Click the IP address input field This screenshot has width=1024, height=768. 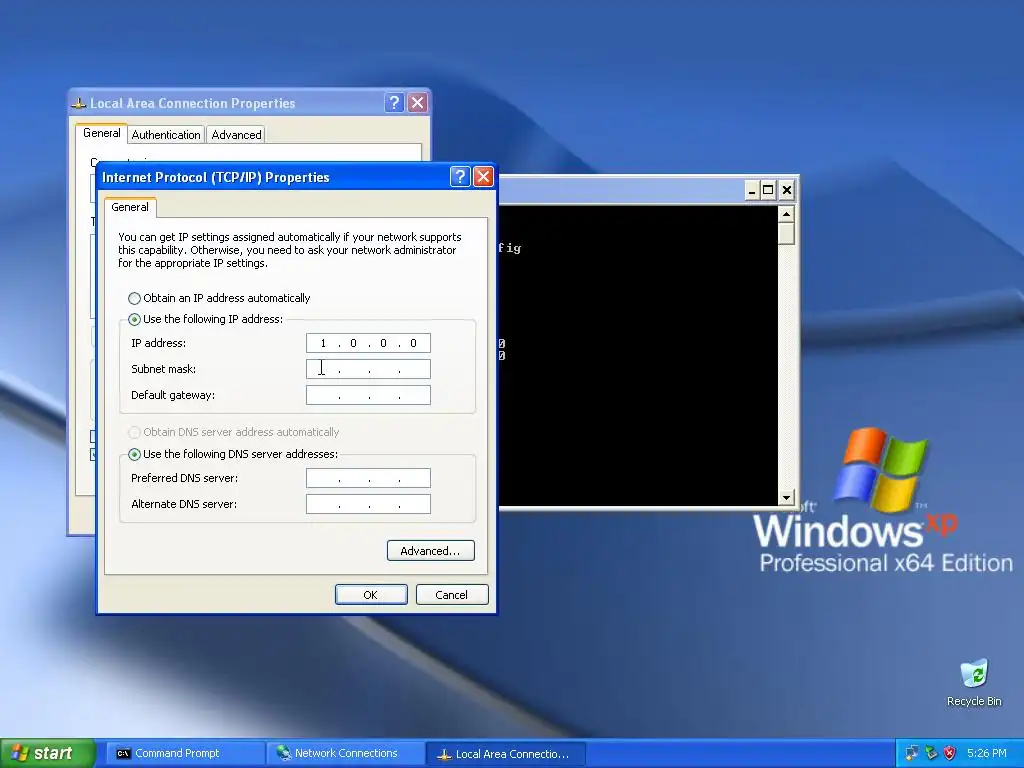[x=368, y=343]
